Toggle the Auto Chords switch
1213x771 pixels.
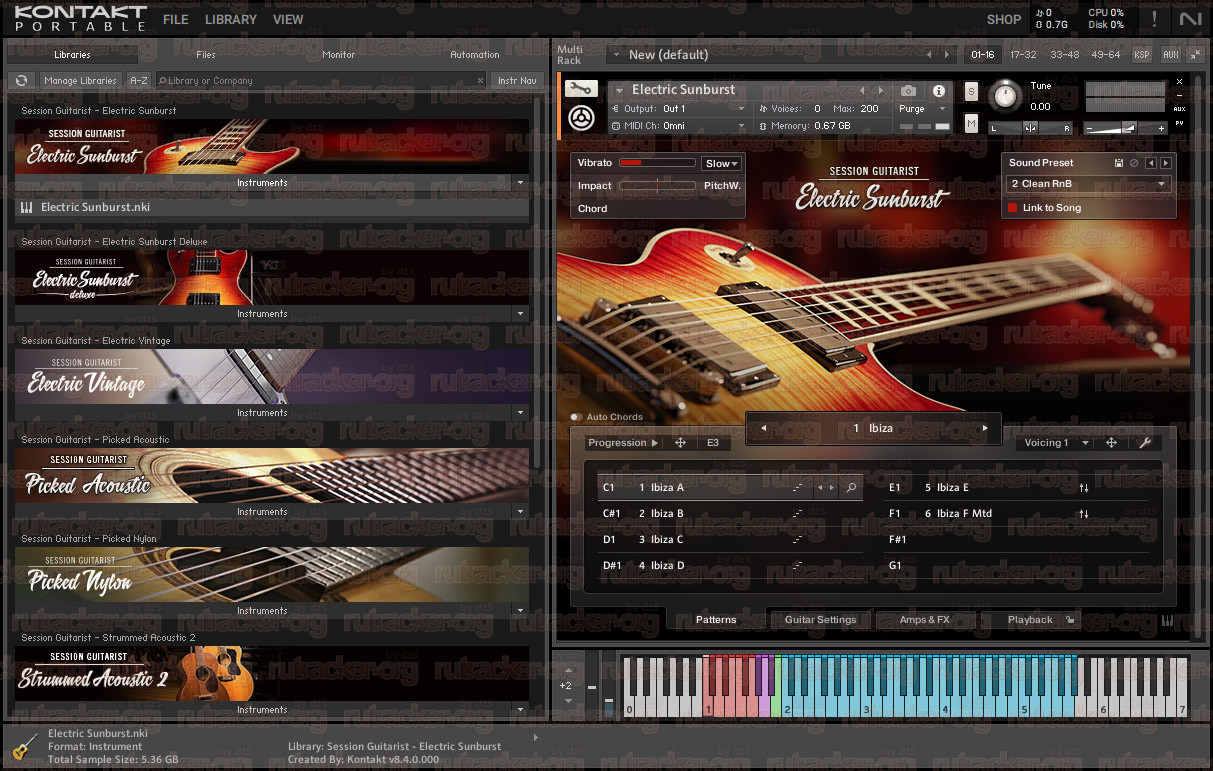click(576, 417)
